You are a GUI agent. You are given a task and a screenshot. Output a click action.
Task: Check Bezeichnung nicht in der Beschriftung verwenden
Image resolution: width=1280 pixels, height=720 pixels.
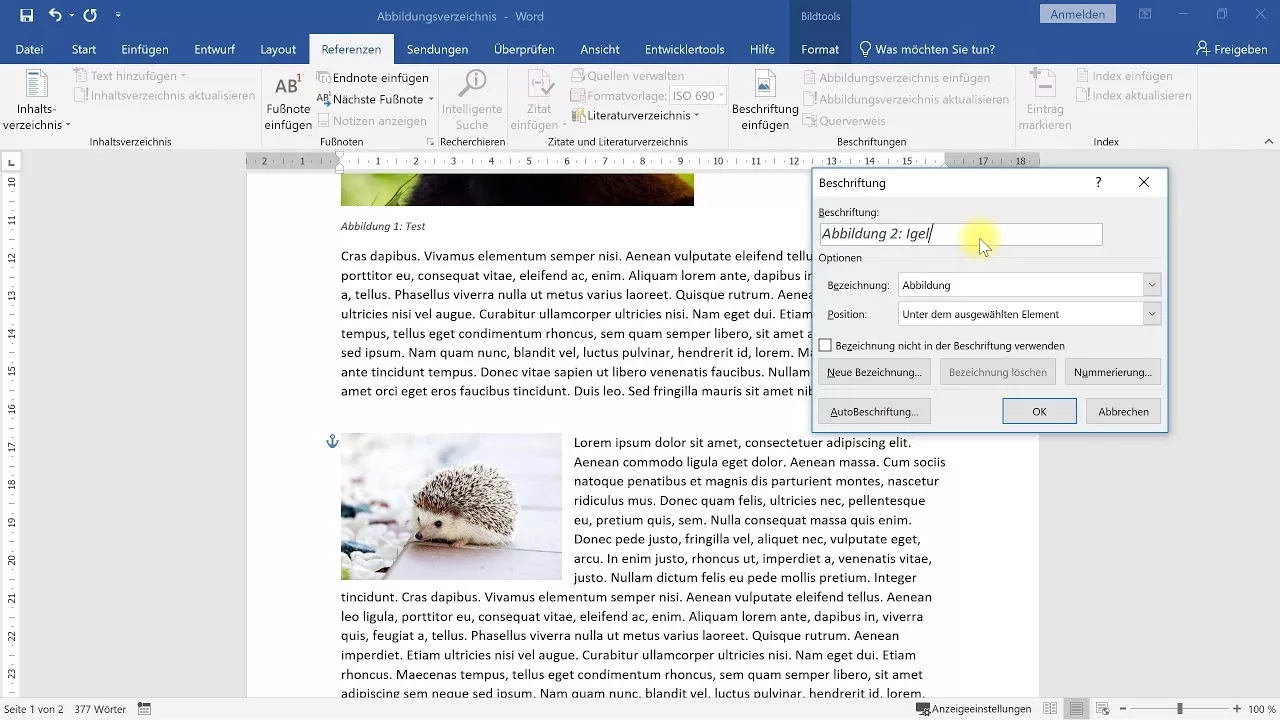coord(826,345)
